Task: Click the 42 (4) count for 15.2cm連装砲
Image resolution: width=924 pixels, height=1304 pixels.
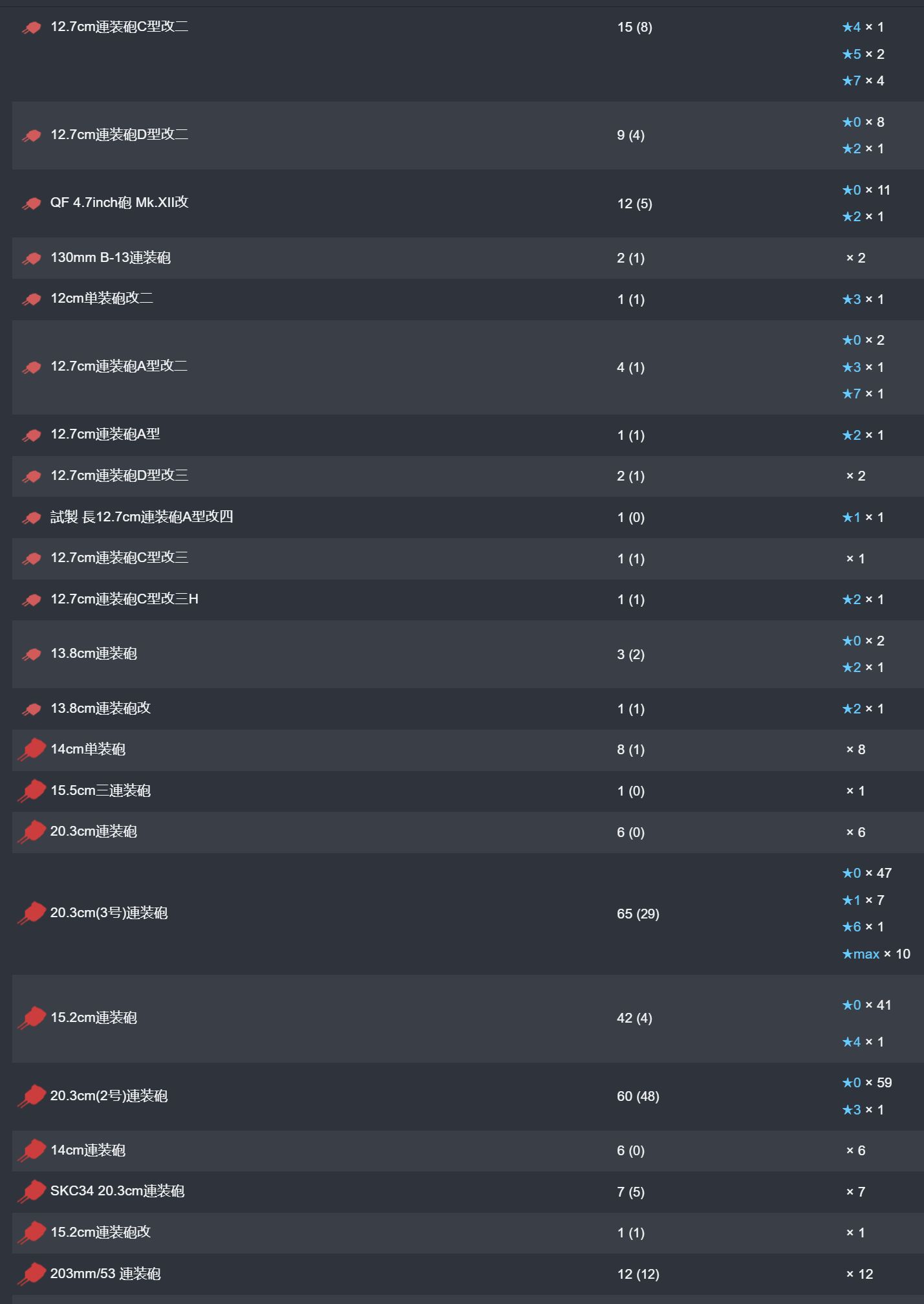Action: coord(634,1018)
